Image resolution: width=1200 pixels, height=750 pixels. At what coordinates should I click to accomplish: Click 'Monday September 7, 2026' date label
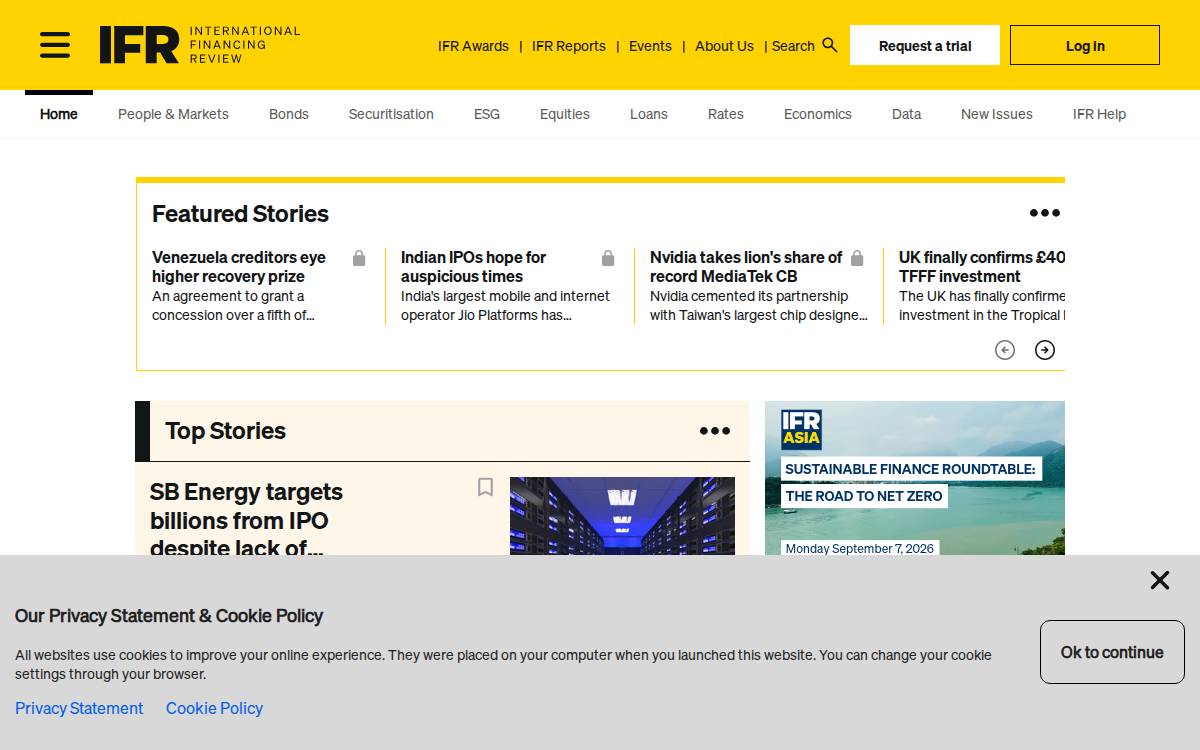(860, 548)
